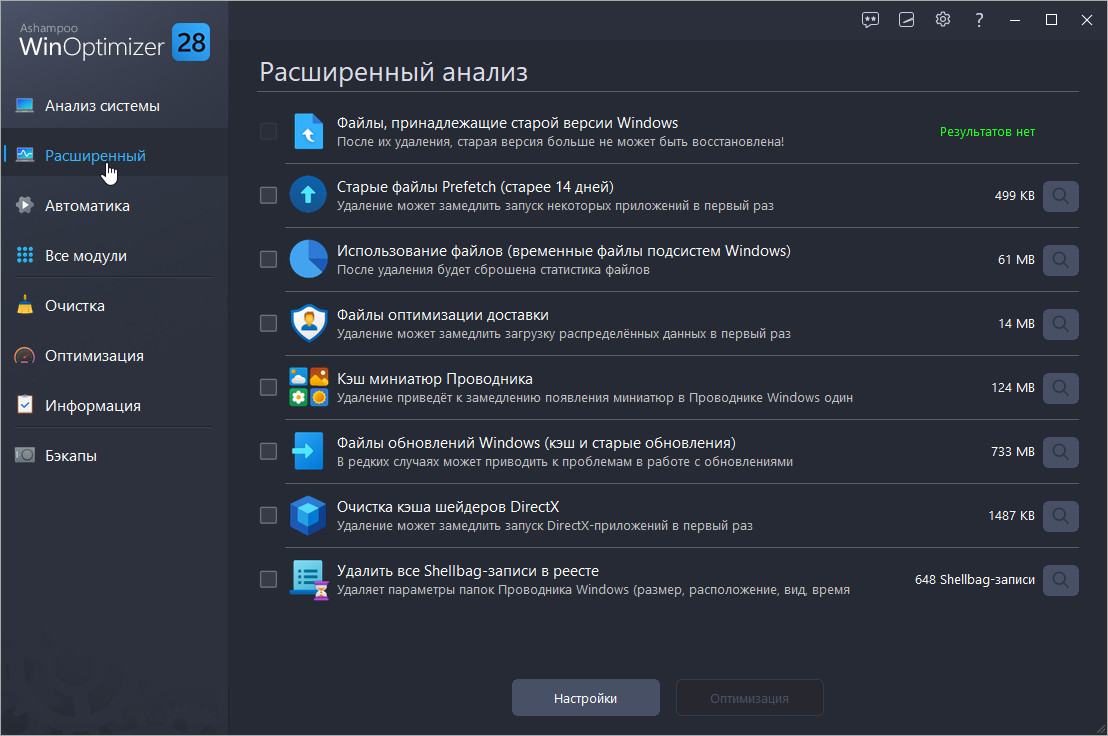Enable the old Prefetch files checkbox
The image size is (1108, 736).
pos(268,195)
